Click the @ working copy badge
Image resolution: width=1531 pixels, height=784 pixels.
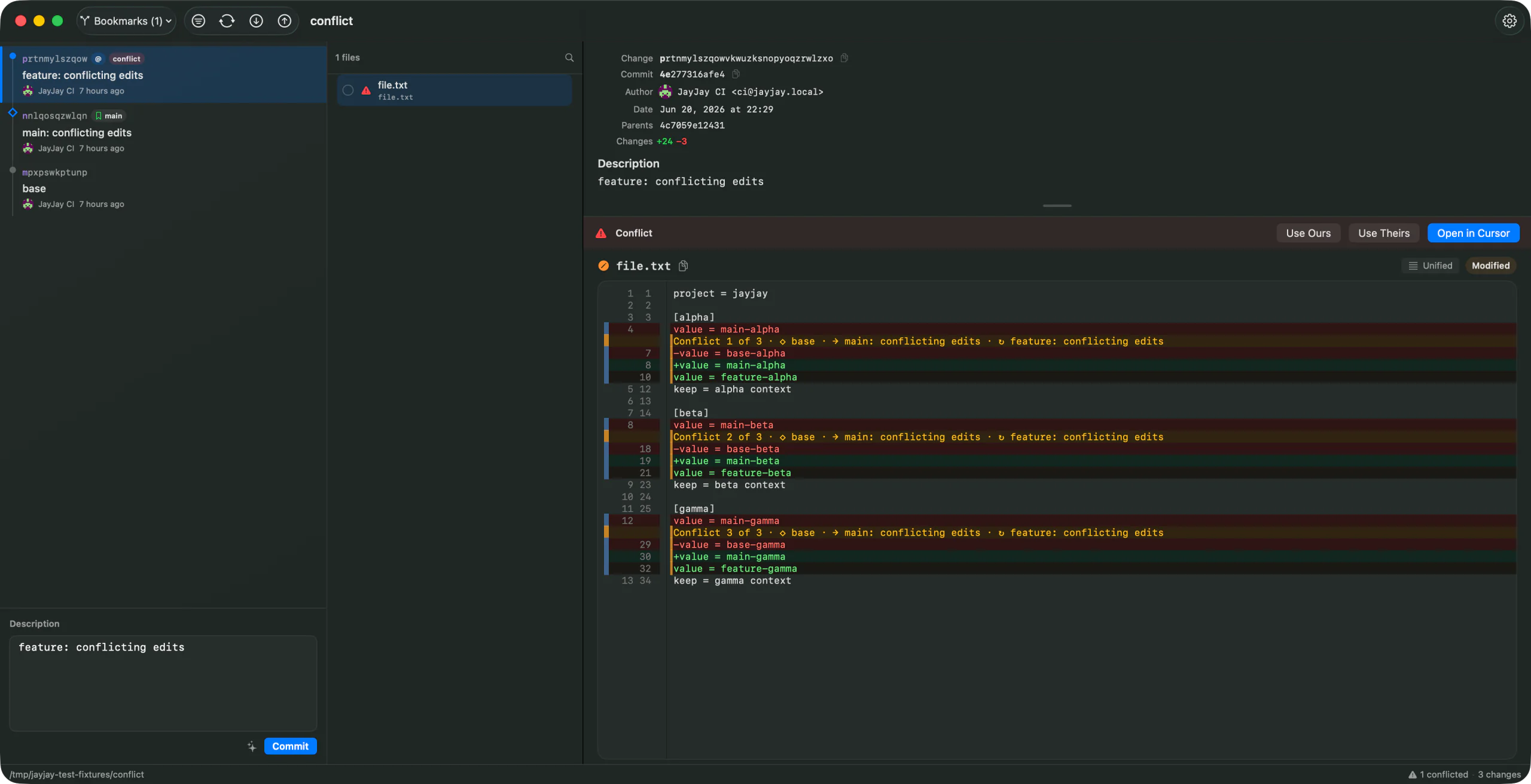tap(98, 59)
